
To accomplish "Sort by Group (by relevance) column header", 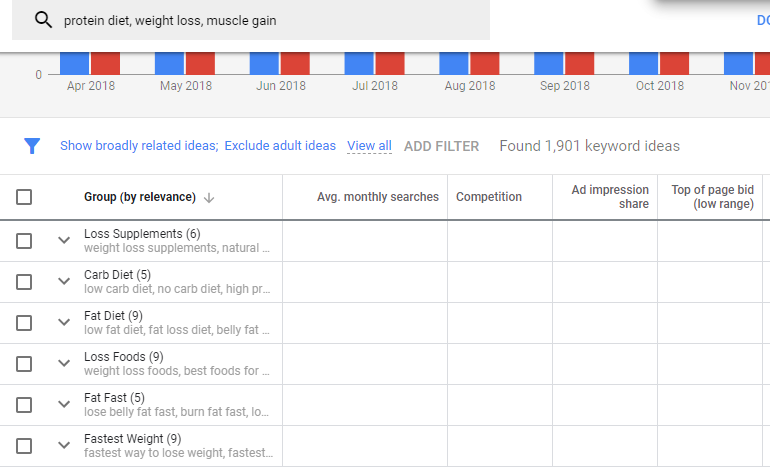I will (140, 197).
